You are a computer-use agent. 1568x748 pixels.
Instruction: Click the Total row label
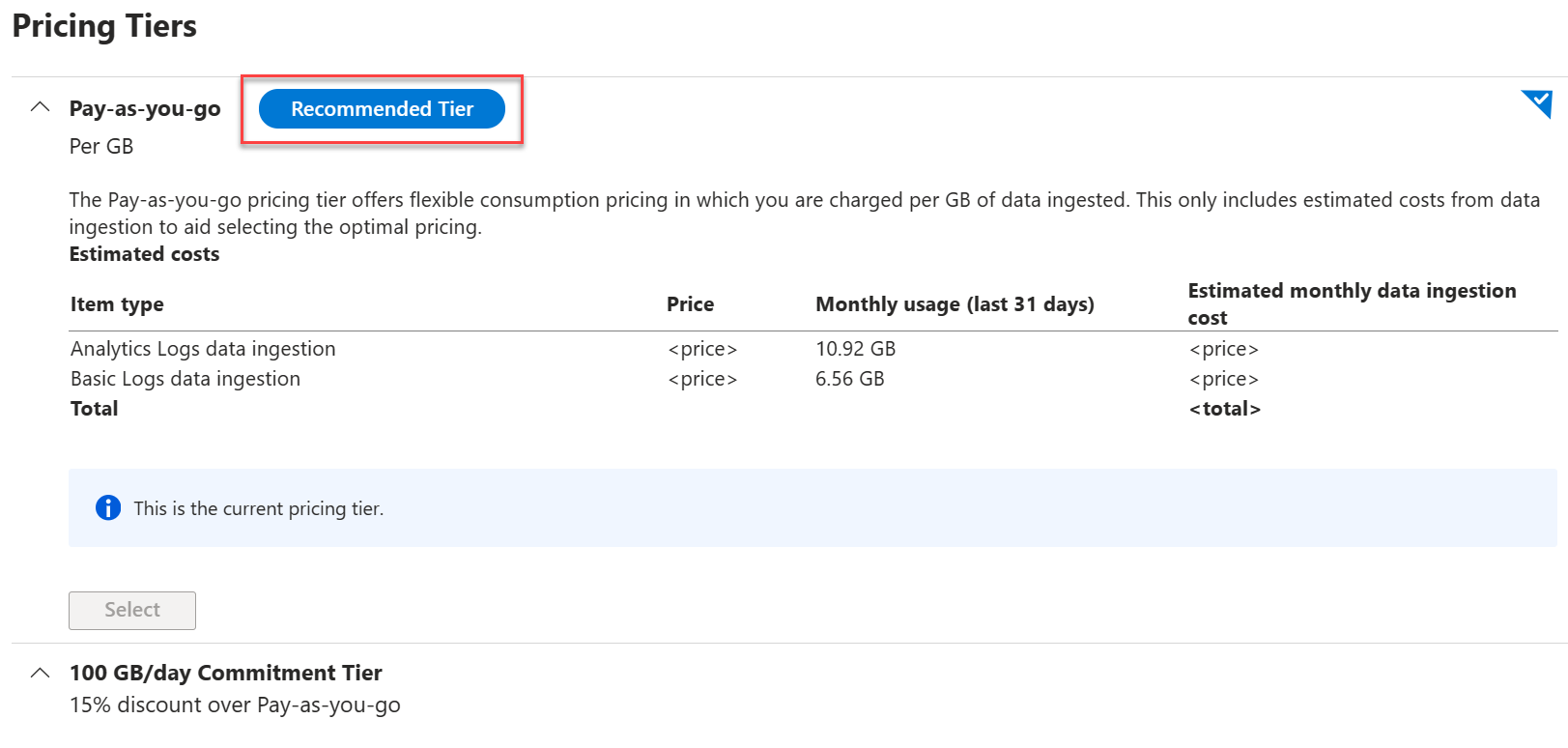[x=95, y=409]
